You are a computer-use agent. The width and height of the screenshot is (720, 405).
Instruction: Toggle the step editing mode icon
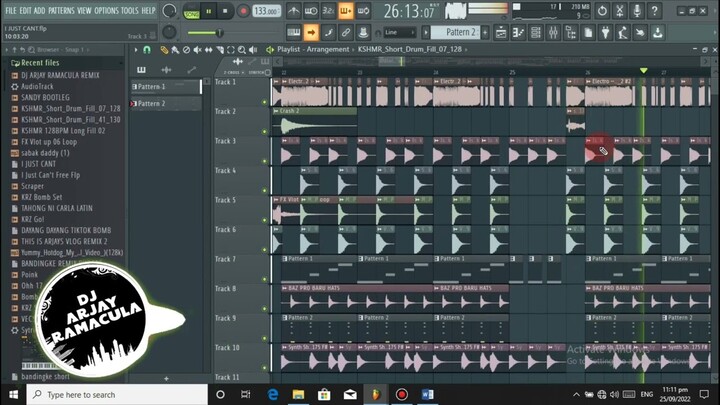click(x=328, y=32)
